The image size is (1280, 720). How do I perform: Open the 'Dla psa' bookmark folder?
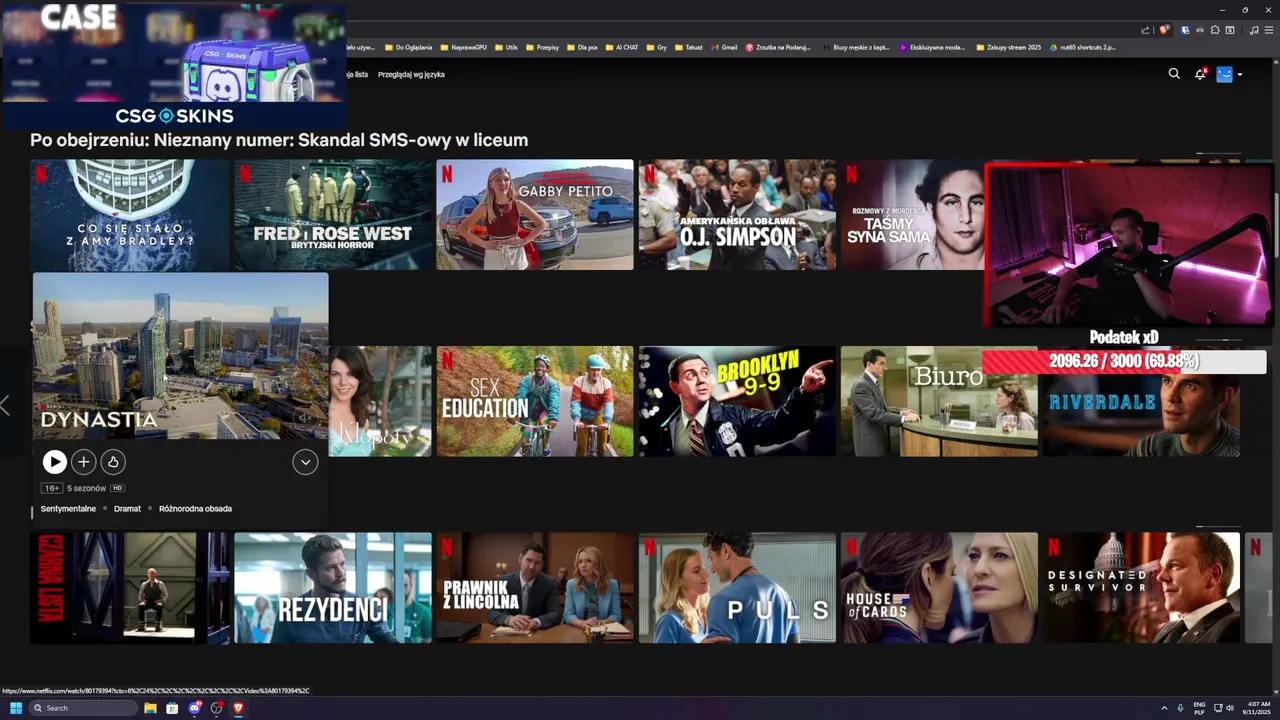tap(582, 47)
